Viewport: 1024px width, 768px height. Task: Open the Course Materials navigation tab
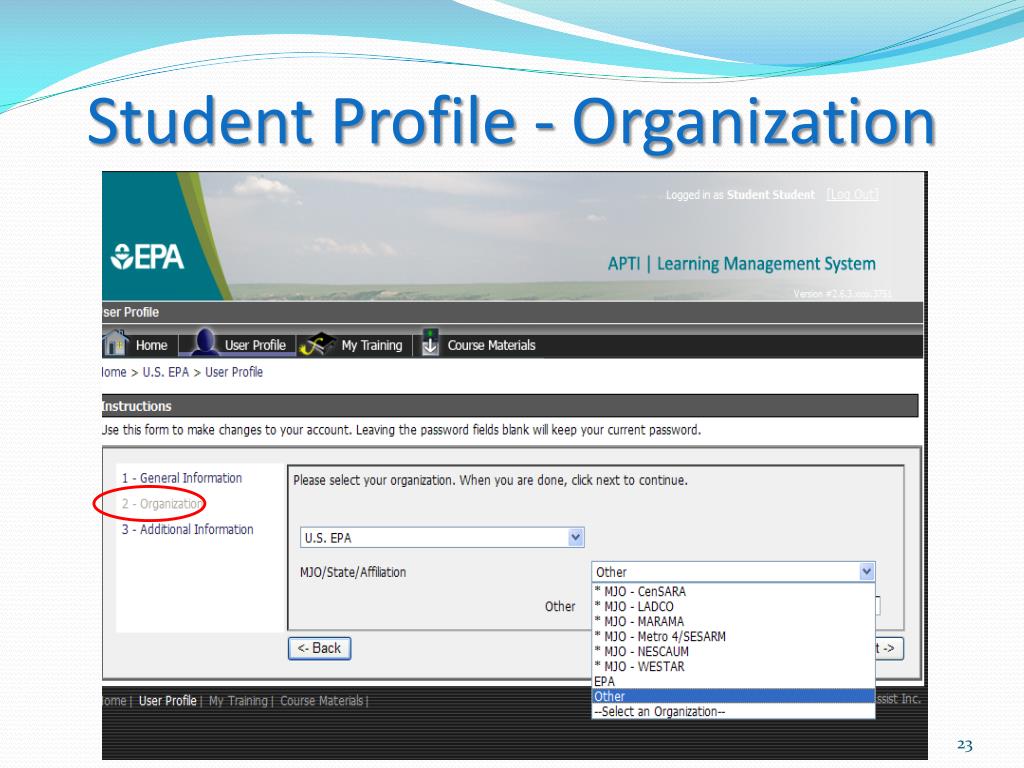[x=491, y=345]
